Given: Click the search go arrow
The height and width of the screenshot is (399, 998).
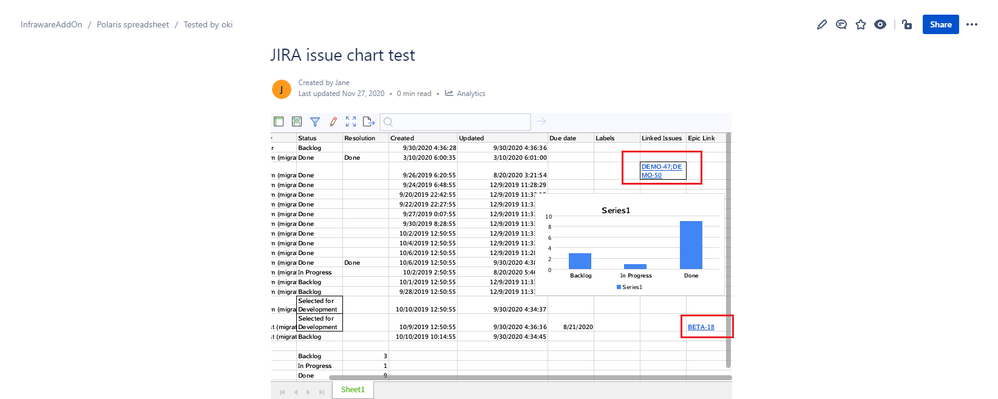Looking at the screenshot, I should tap(542, 122).
